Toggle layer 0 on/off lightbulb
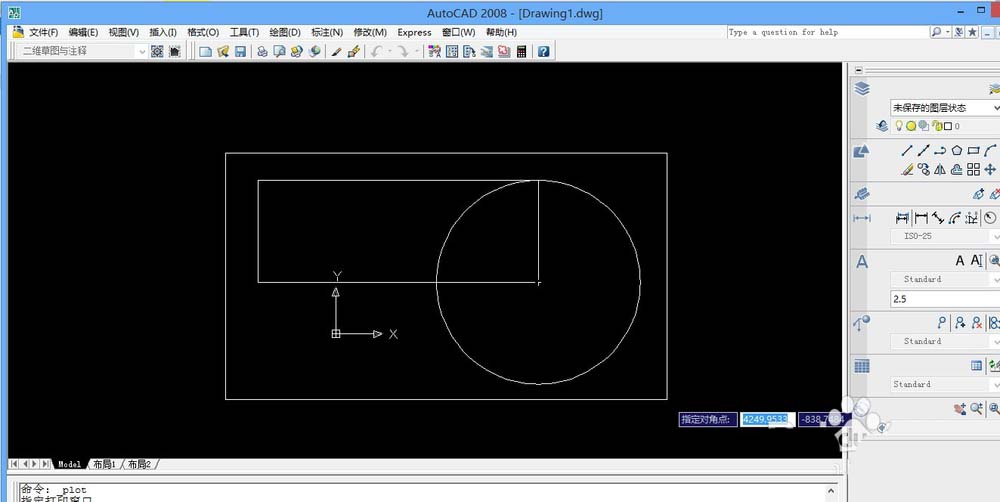Screen dimensions: 1000x502 click(x=899, y=126)
